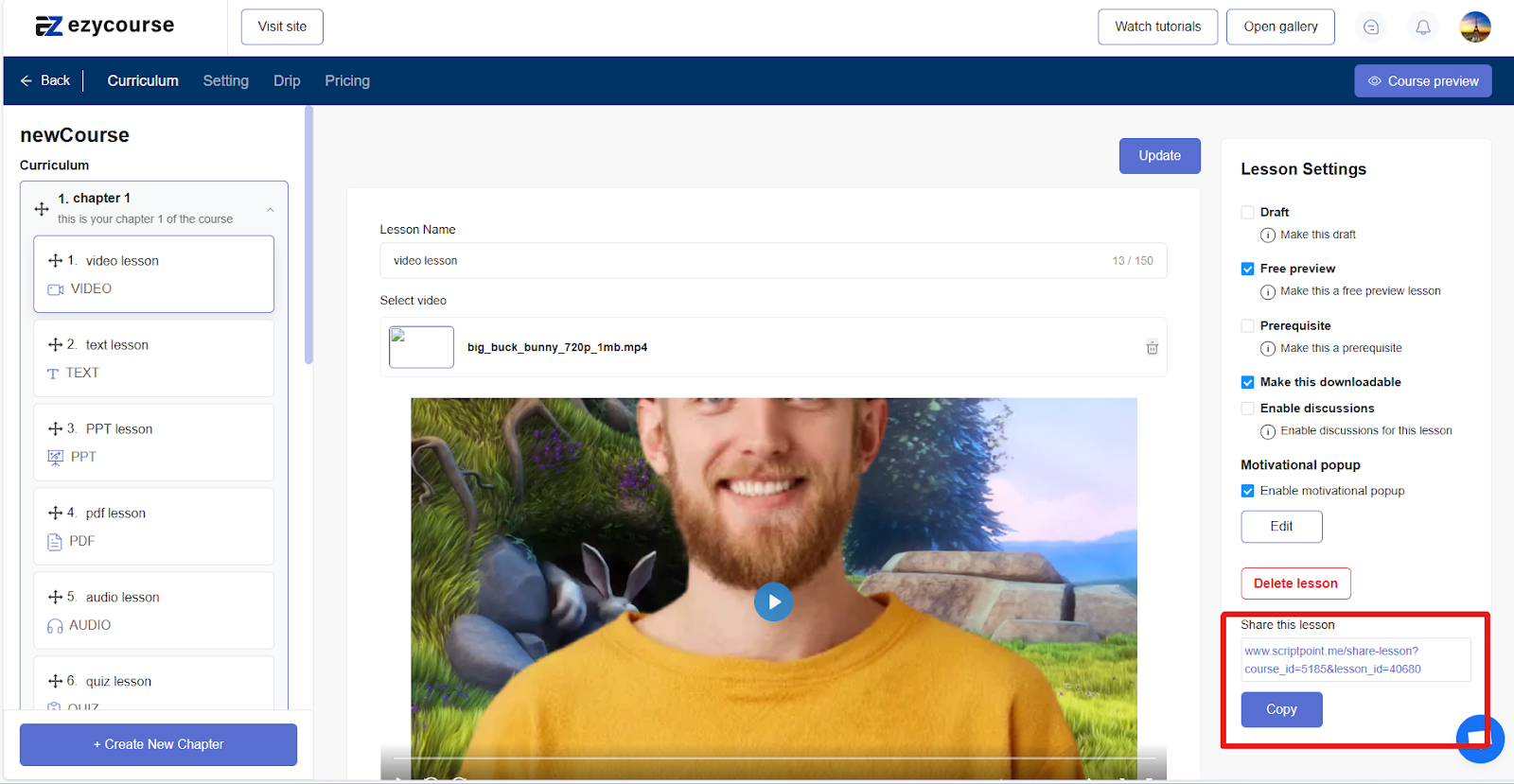Click the PDF document icon
This screenshot has width=1514, height=784.
54,542
